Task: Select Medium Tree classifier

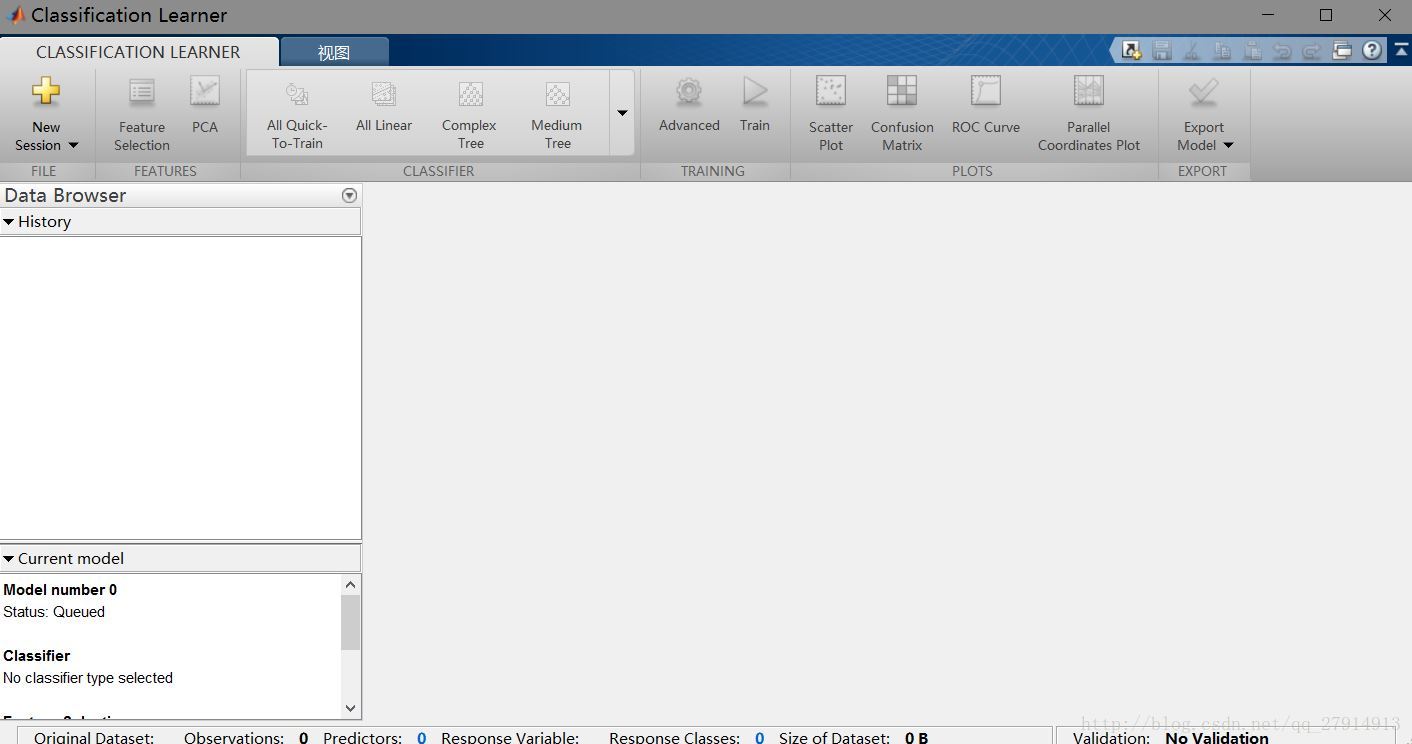Action: coord(557,115)
